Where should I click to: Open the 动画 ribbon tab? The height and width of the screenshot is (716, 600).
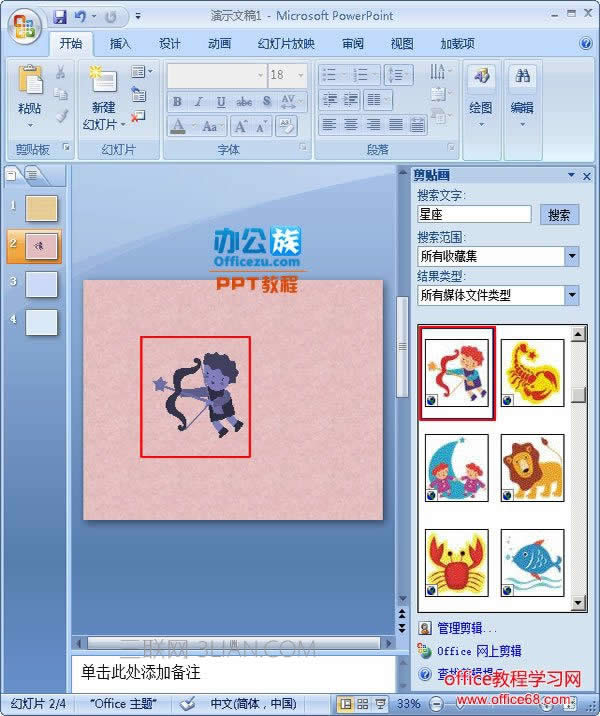tap(219, 44)
